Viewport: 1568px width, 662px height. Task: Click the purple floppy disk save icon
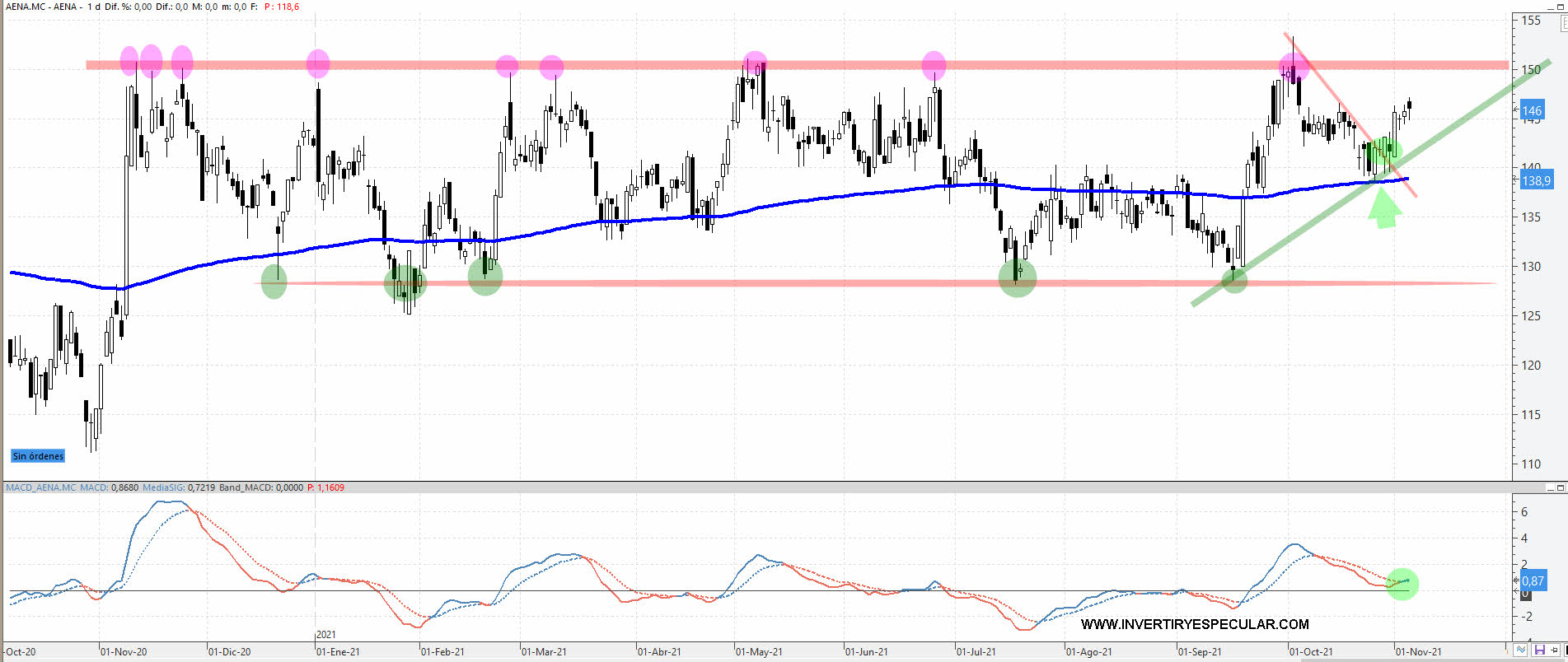coord(1539,650)
